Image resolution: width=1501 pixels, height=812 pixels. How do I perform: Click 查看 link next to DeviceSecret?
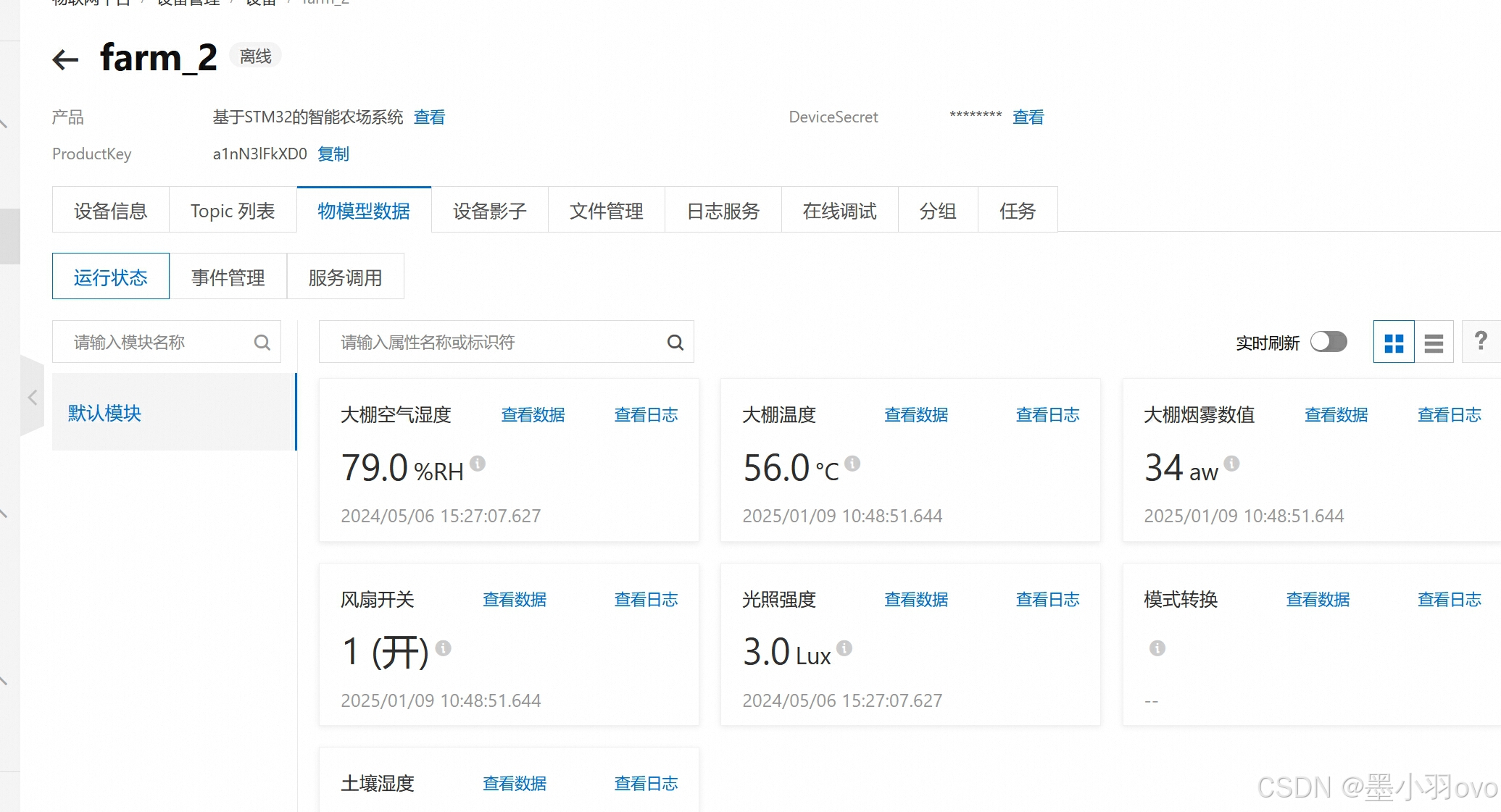click(x=1028, y=117)
